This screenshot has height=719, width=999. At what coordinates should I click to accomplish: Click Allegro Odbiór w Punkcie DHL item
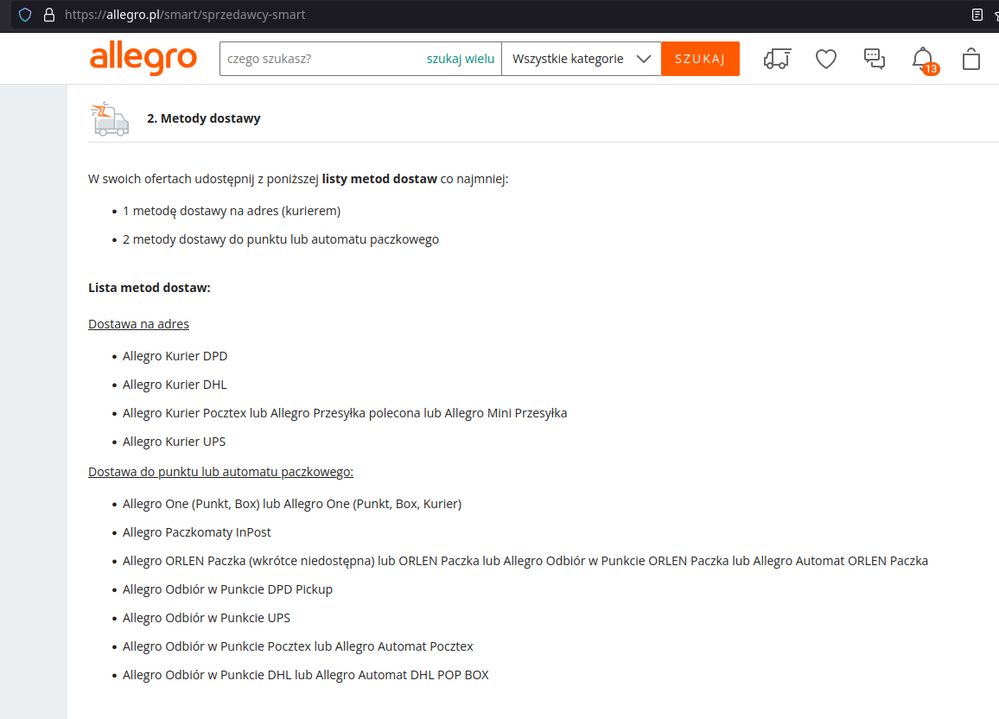305,675
